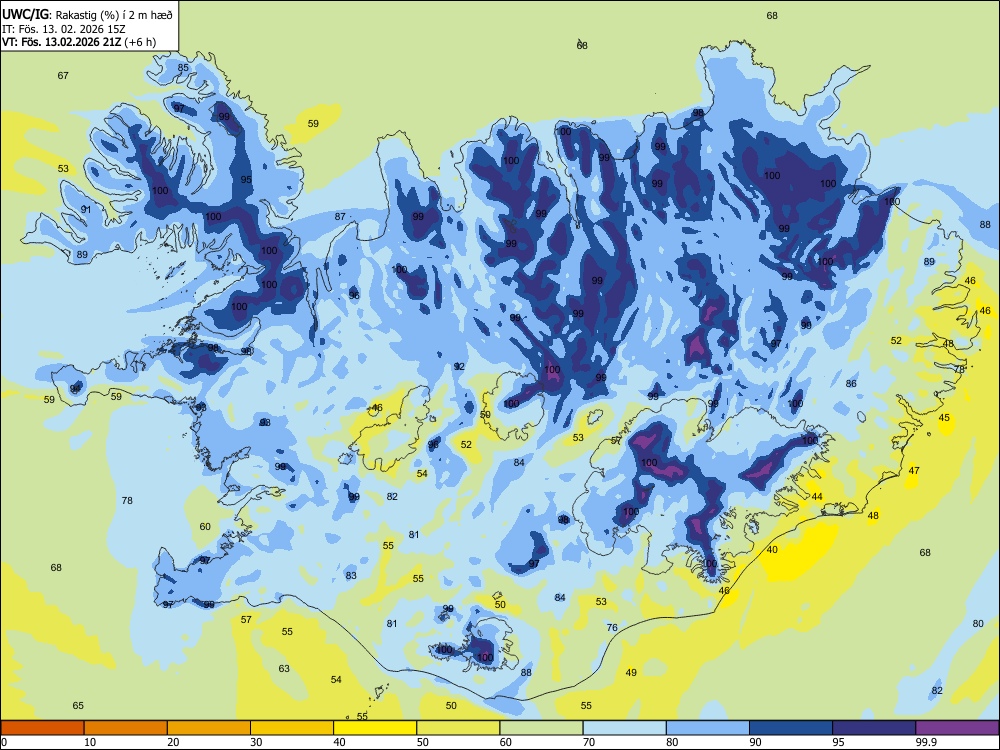This screenshot has height=750, width=1000.
Task: Click the navy 95–99.9 legend swatch
Action: tap(874, 728)
